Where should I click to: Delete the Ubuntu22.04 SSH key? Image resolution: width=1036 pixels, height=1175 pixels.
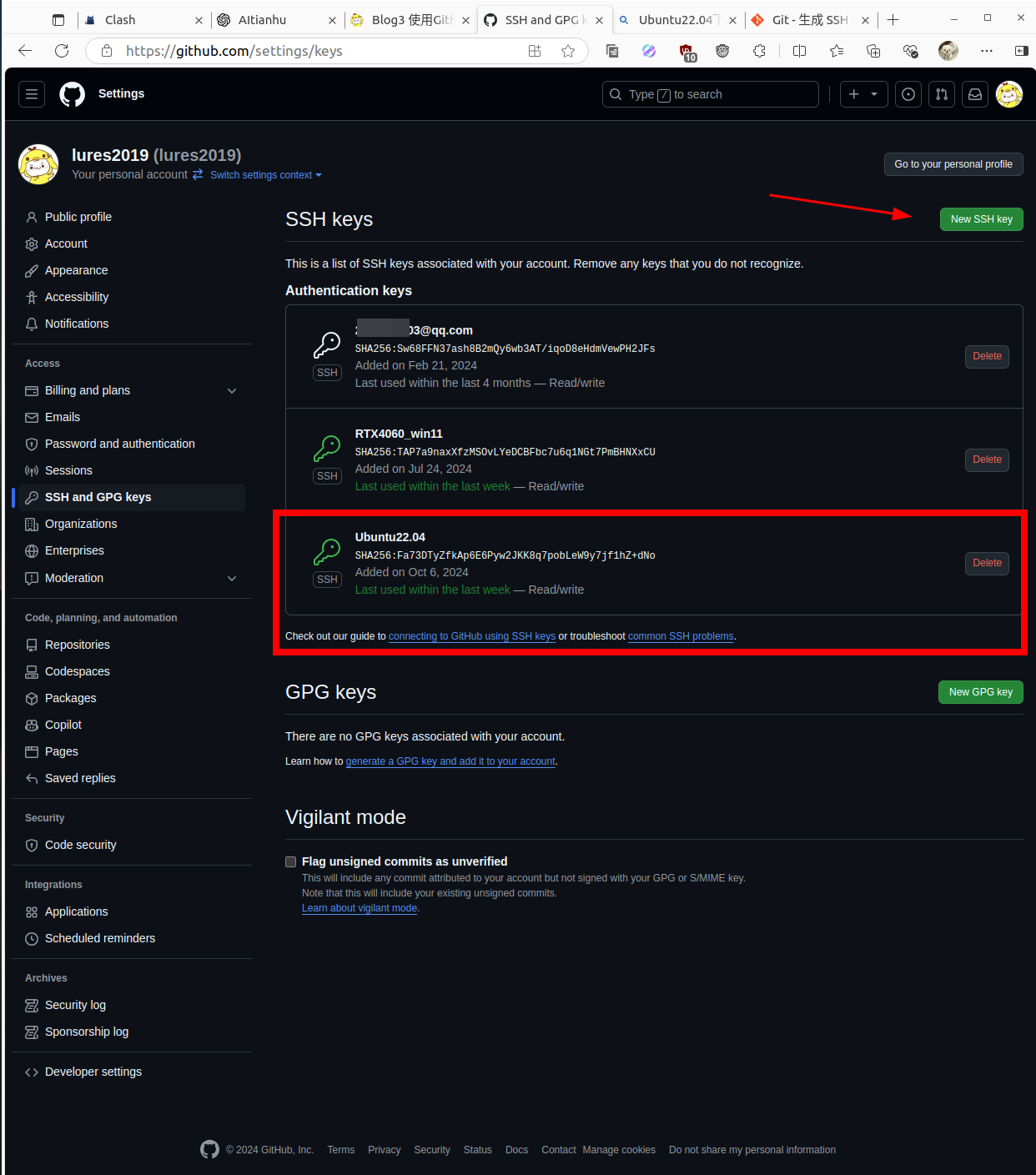coord(987,563)
